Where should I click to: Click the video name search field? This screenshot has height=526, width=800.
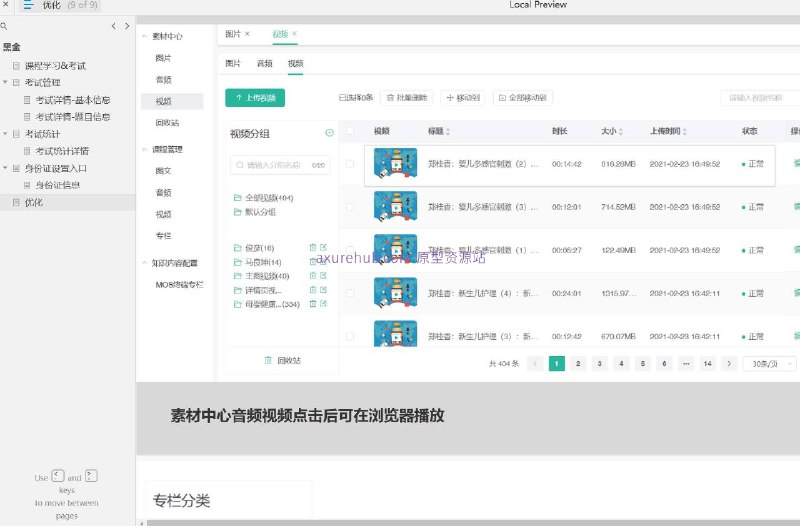click(760, 97)
